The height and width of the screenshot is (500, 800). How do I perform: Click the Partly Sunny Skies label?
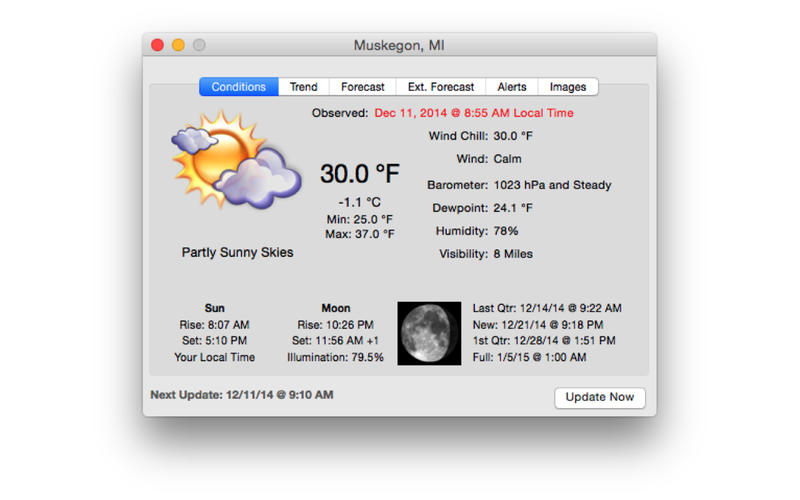tap(237, 252)
